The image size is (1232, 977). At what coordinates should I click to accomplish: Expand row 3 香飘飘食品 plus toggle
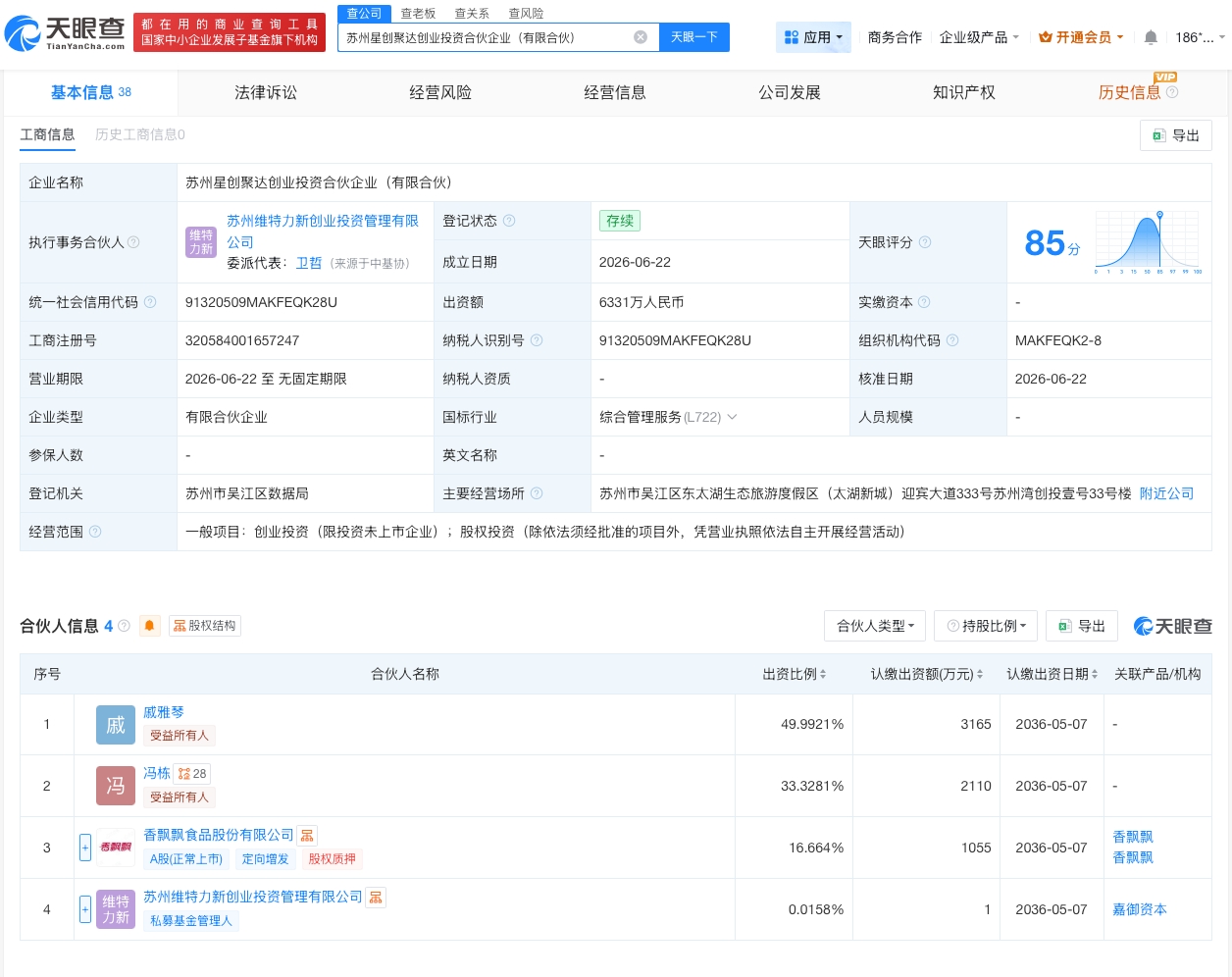(x=85, y=847)
